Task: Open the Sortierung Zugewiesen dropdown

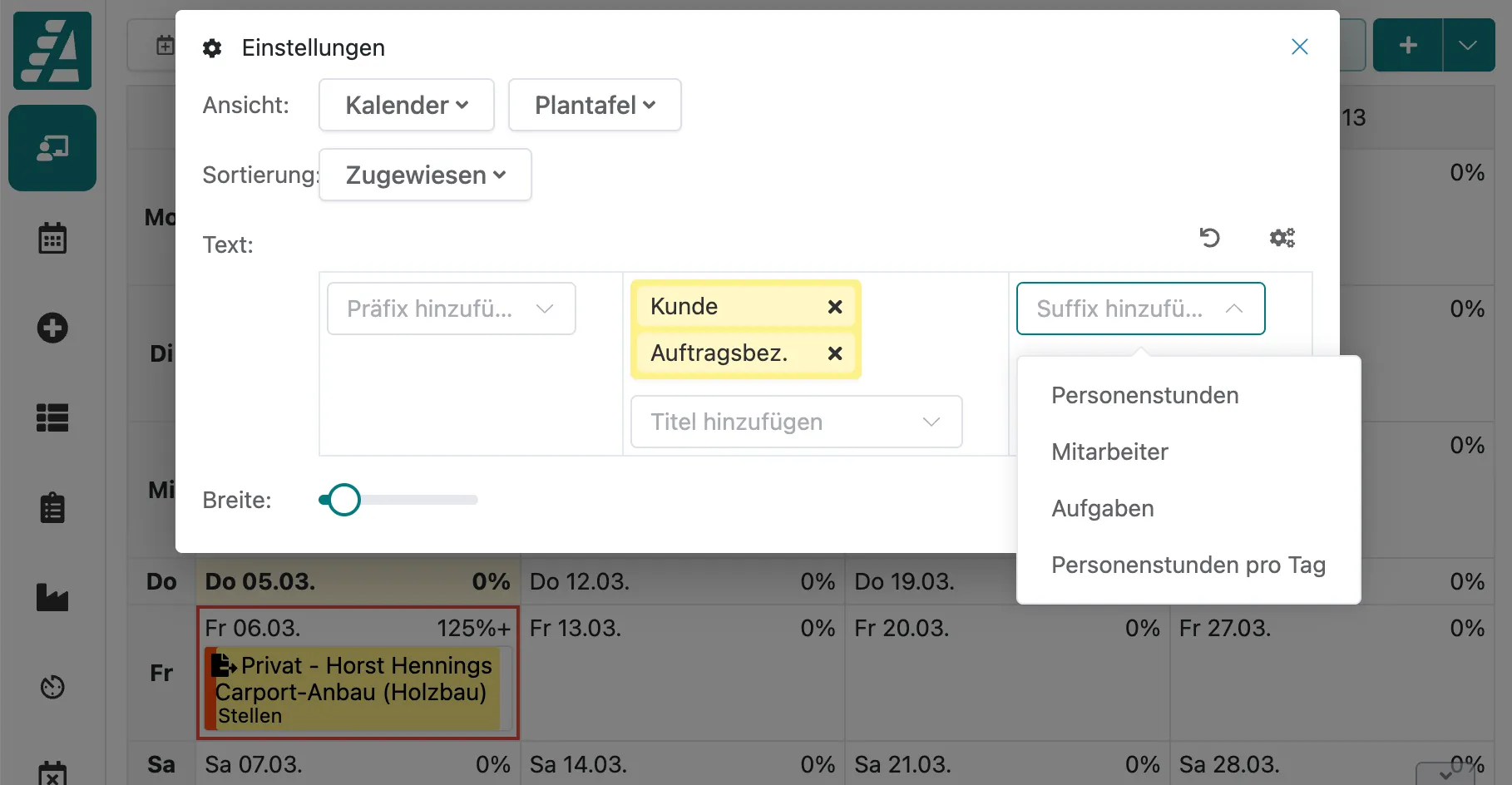Action: pos(424,175)
